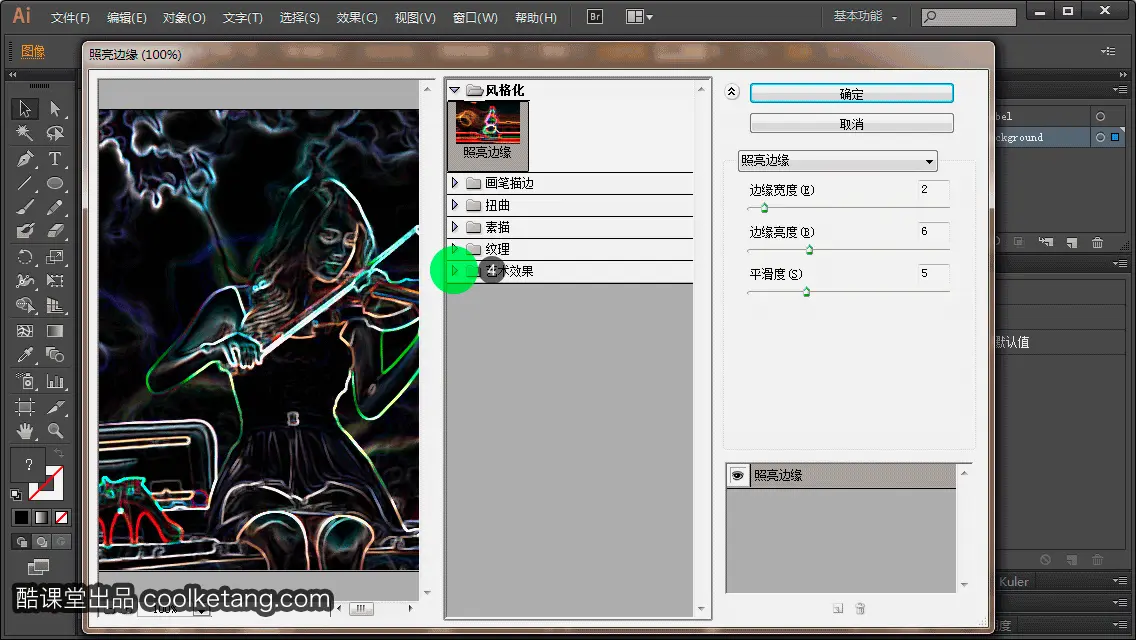1136x640 pixels.
Task: Expand the 素描 folder
Action: pos(455,227)
